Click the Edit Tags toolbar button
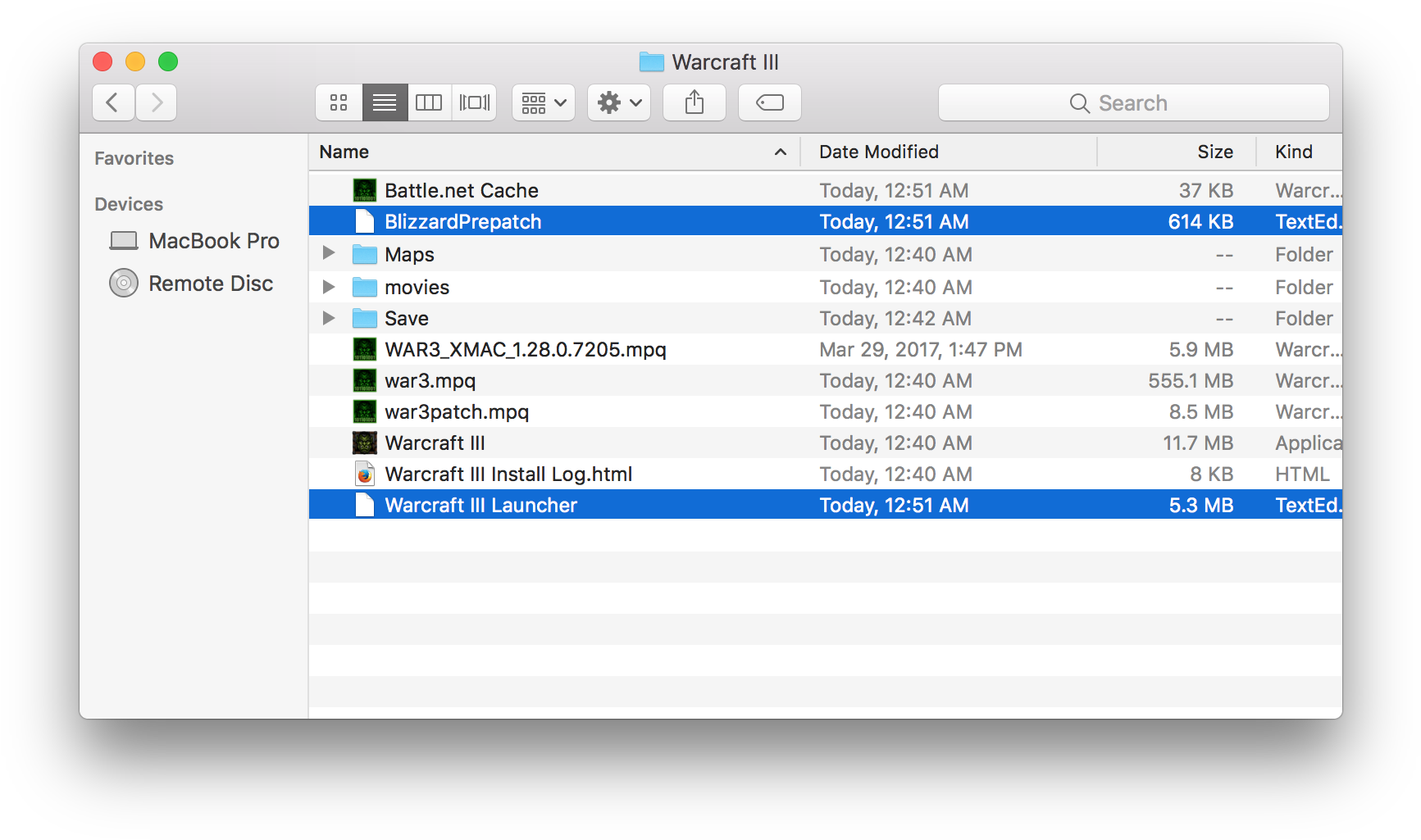Screen dimensions: 1421x840 pos(770,102)
